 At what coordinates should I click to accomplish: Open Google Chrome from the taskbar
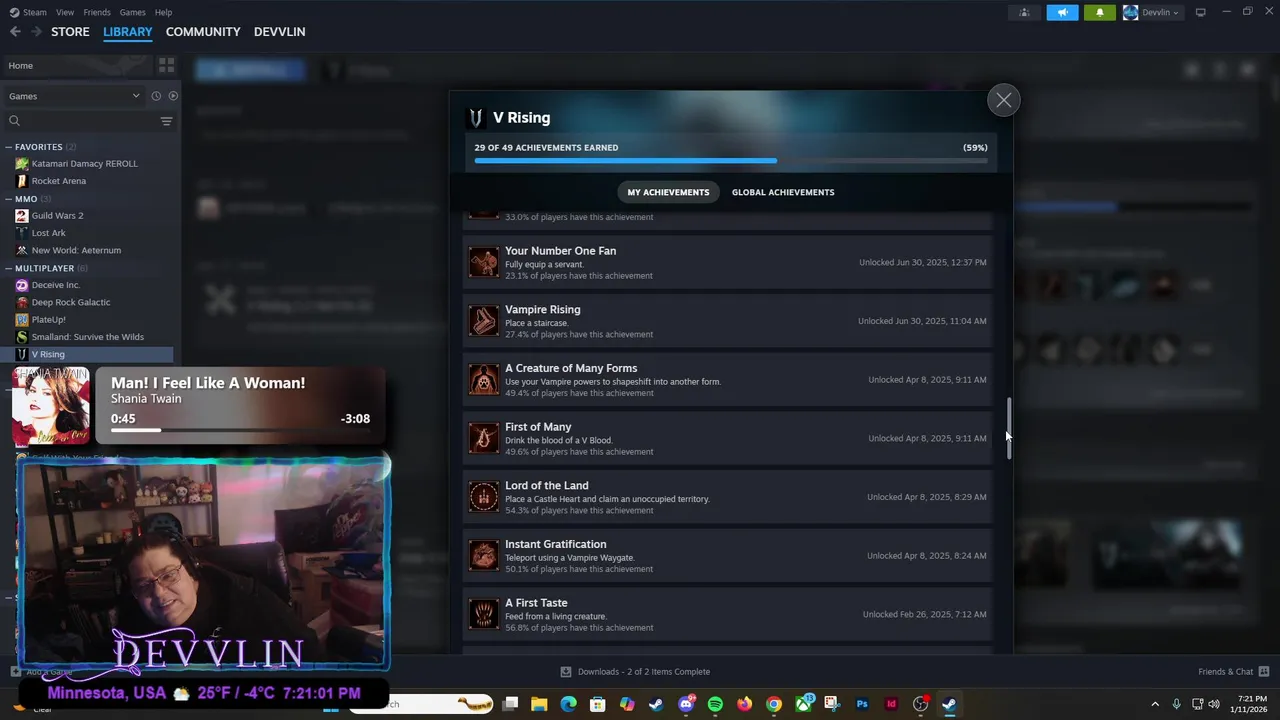coord(774,704)
